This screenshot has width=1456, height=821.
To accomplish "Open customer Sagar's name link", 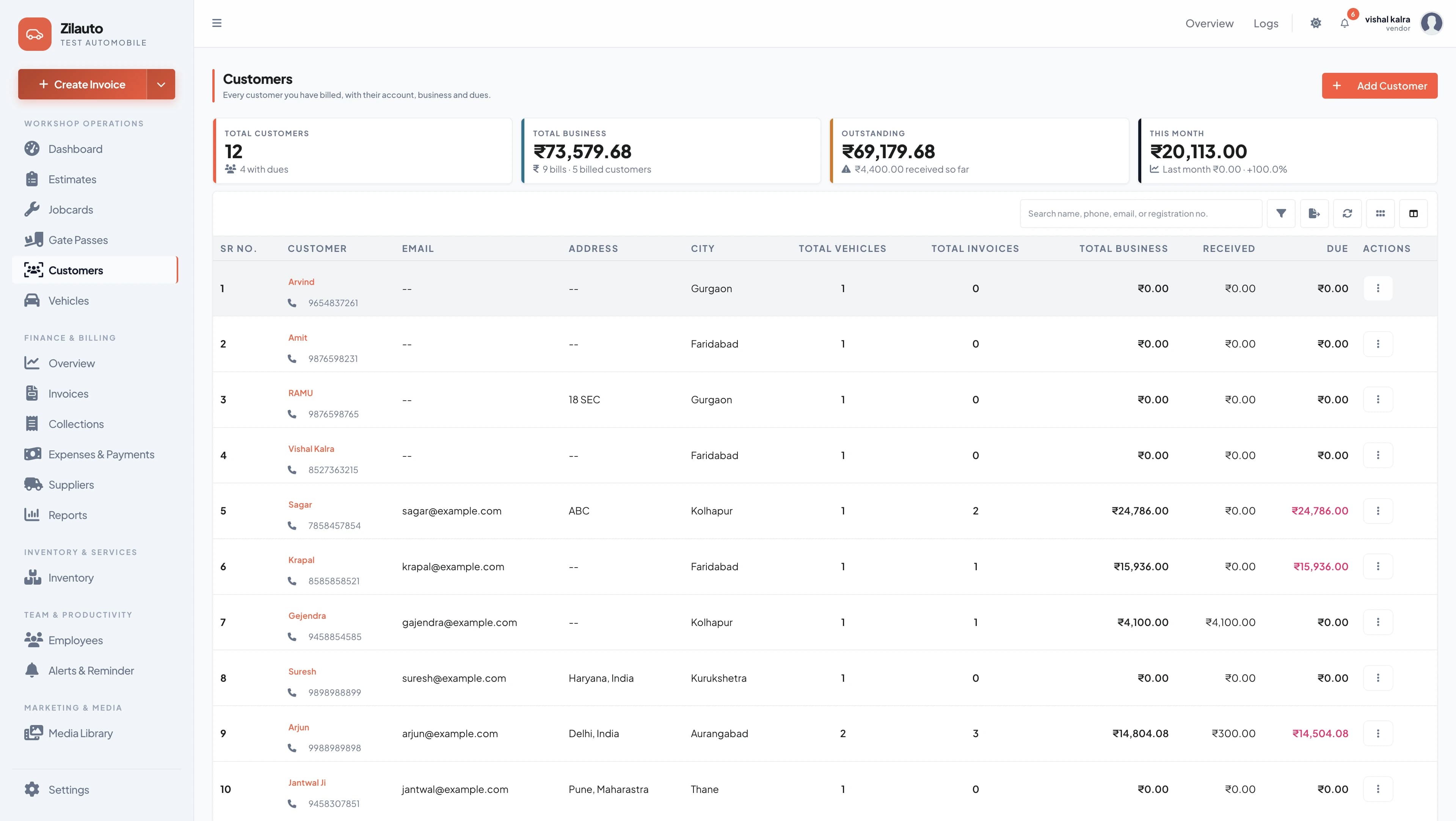I will coord(300,504).
